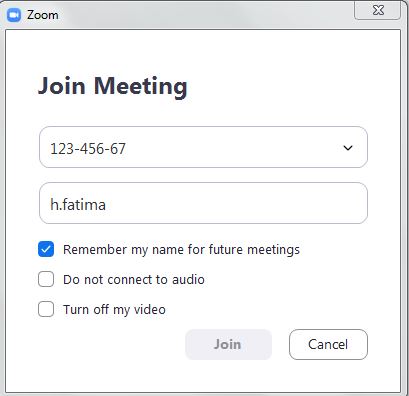This screenshot has height=396, width=409.
Task: Expand the meeting ID history chevron
Action: 348,148
